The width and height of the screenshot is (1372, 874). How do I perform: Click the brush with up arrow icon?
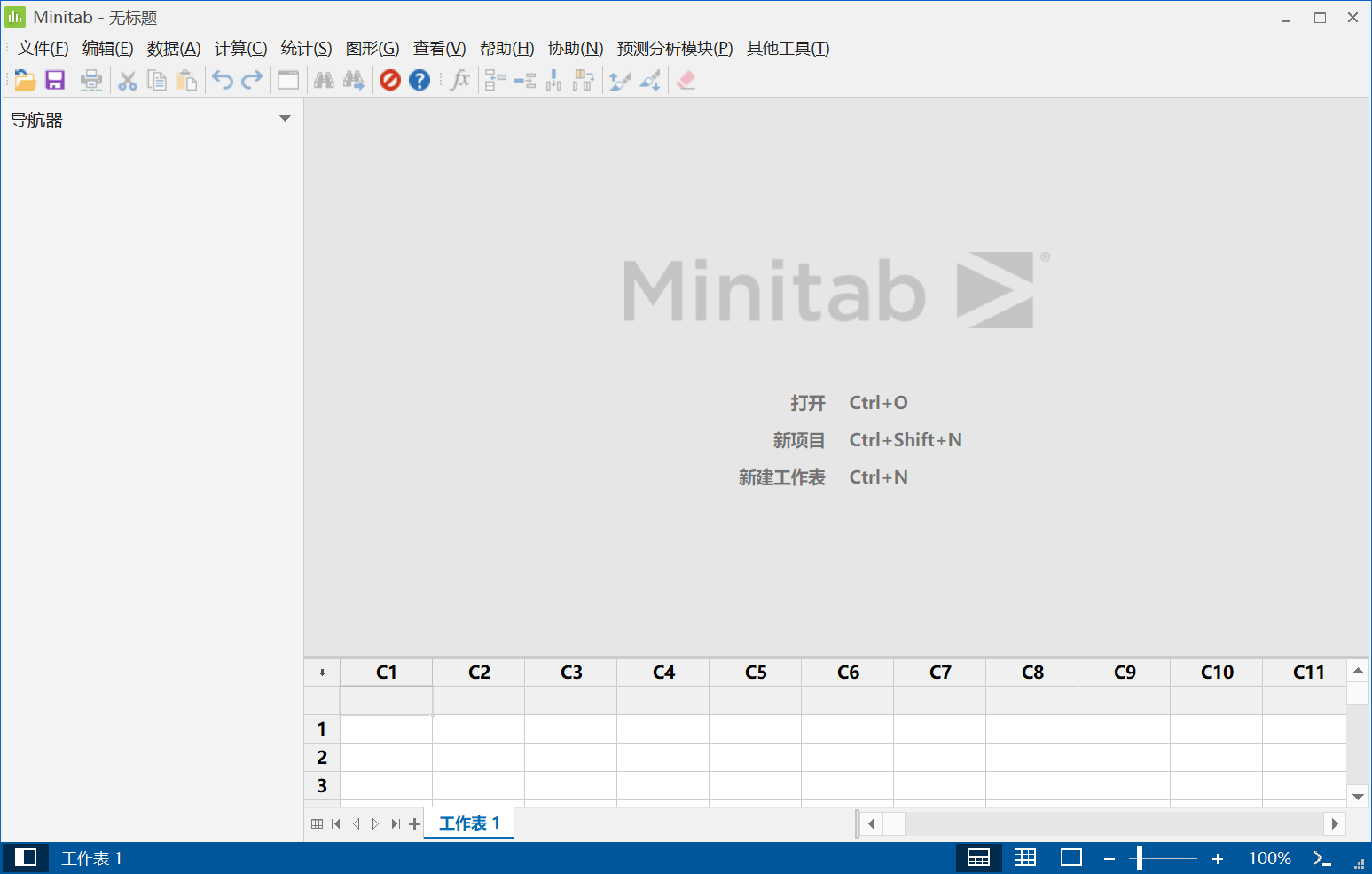(620, 80)
